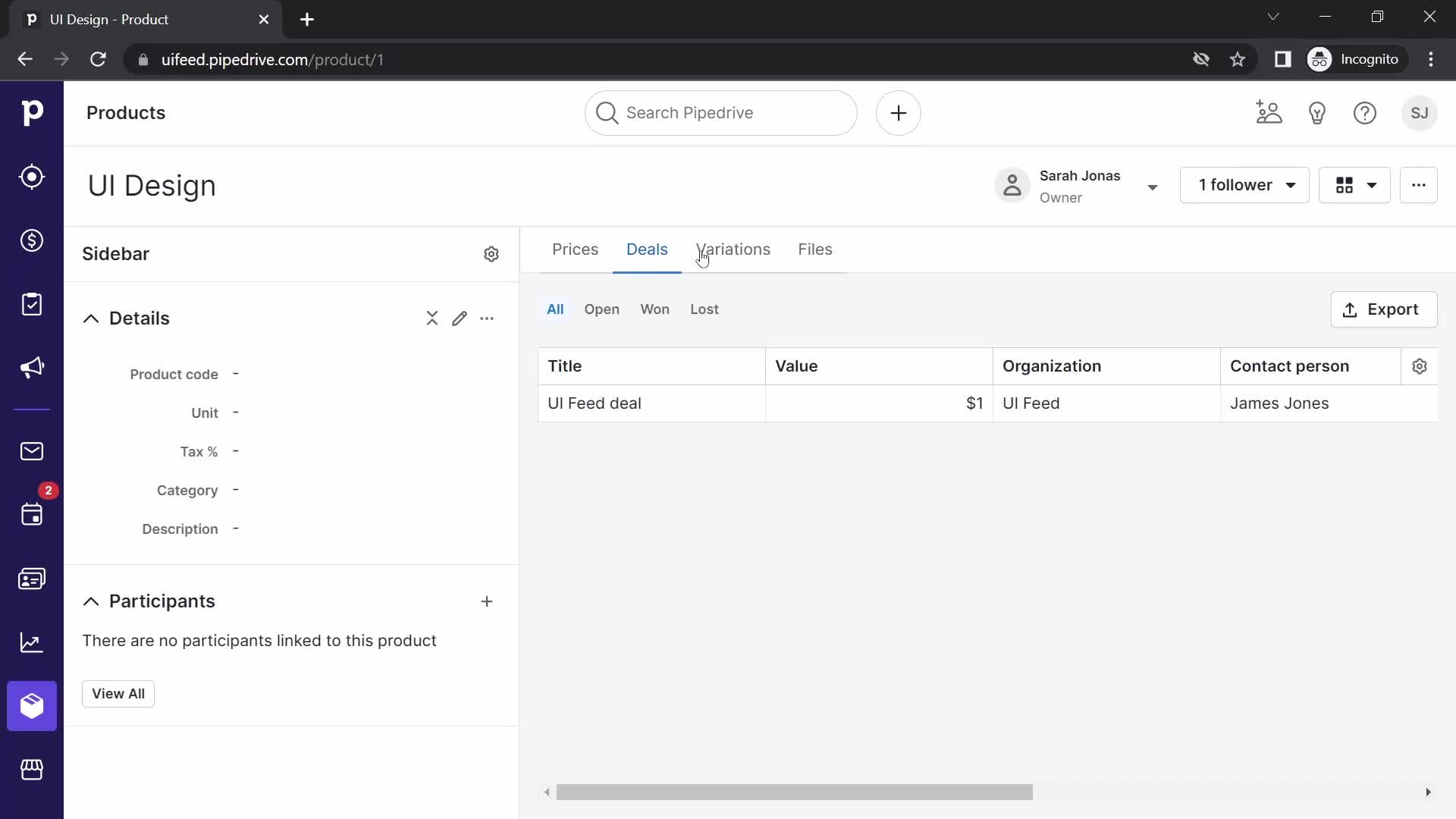This screenshot has height=819, width=1456.
Task: Toggle grid view layout button
Action: point(1354,185)
